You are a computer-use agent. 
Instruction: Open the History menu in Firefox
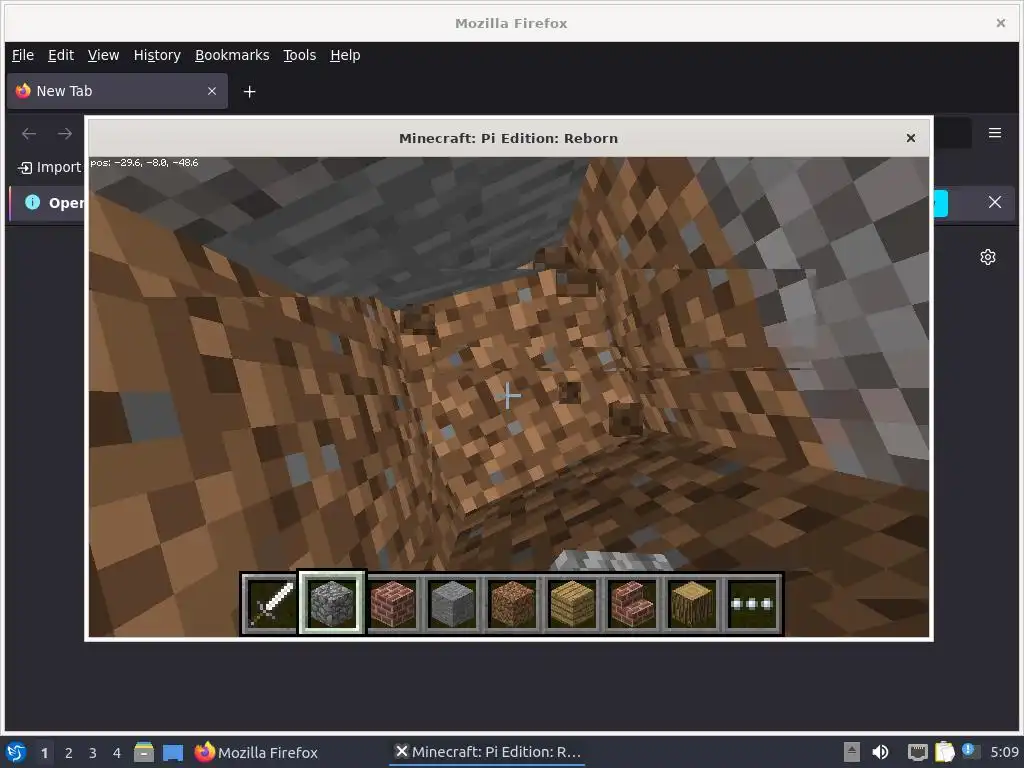pos(157,56)
